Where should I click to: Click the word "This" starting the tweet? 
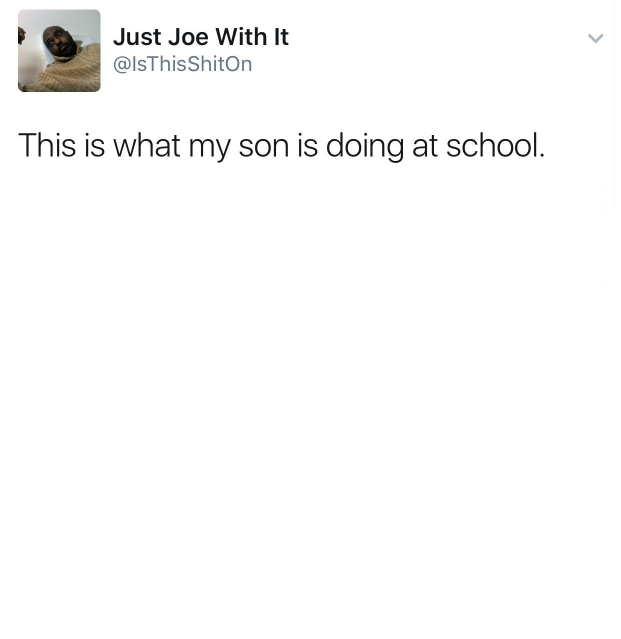[x=47, y=145]
